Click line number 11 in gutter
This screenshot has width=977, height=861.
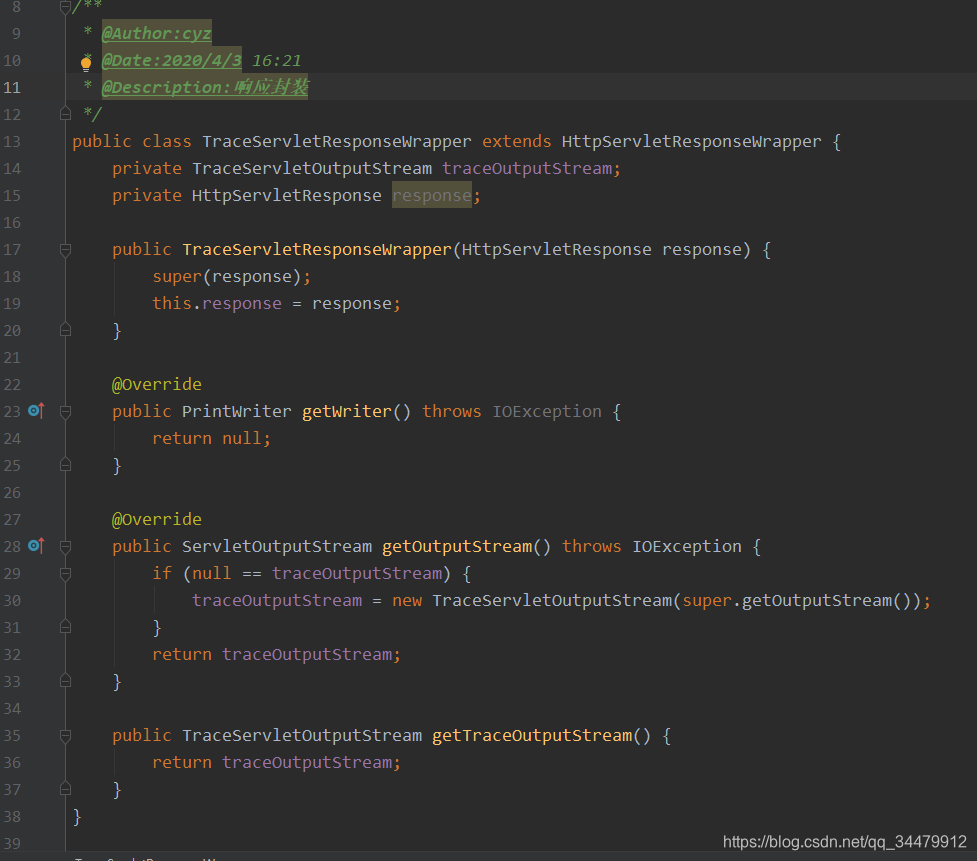12,87
